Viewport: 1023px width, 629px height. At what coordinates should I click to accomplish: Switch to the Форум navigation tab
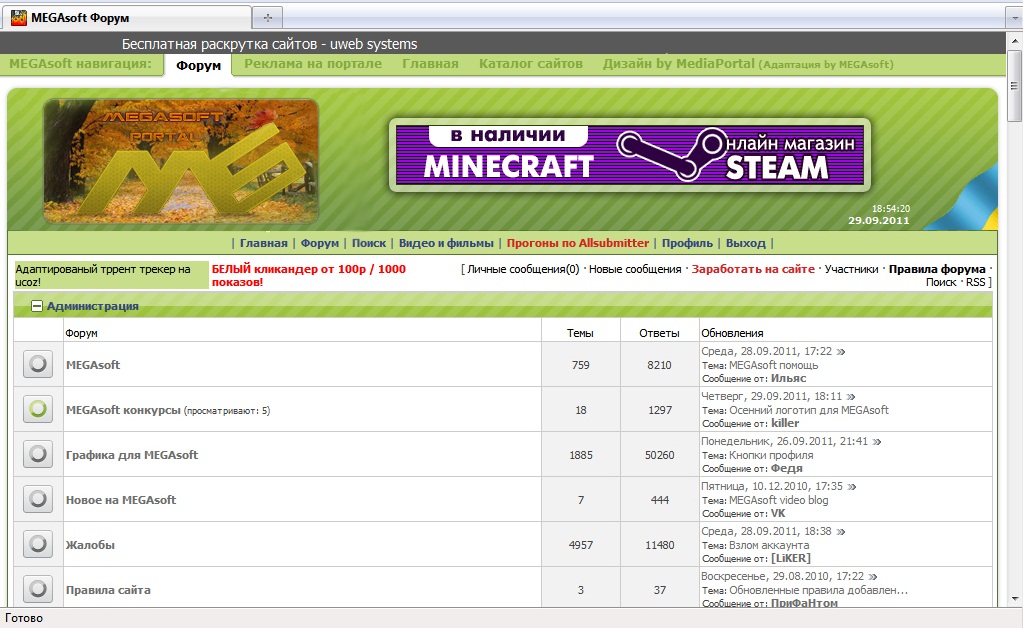(x=198, y=65)
